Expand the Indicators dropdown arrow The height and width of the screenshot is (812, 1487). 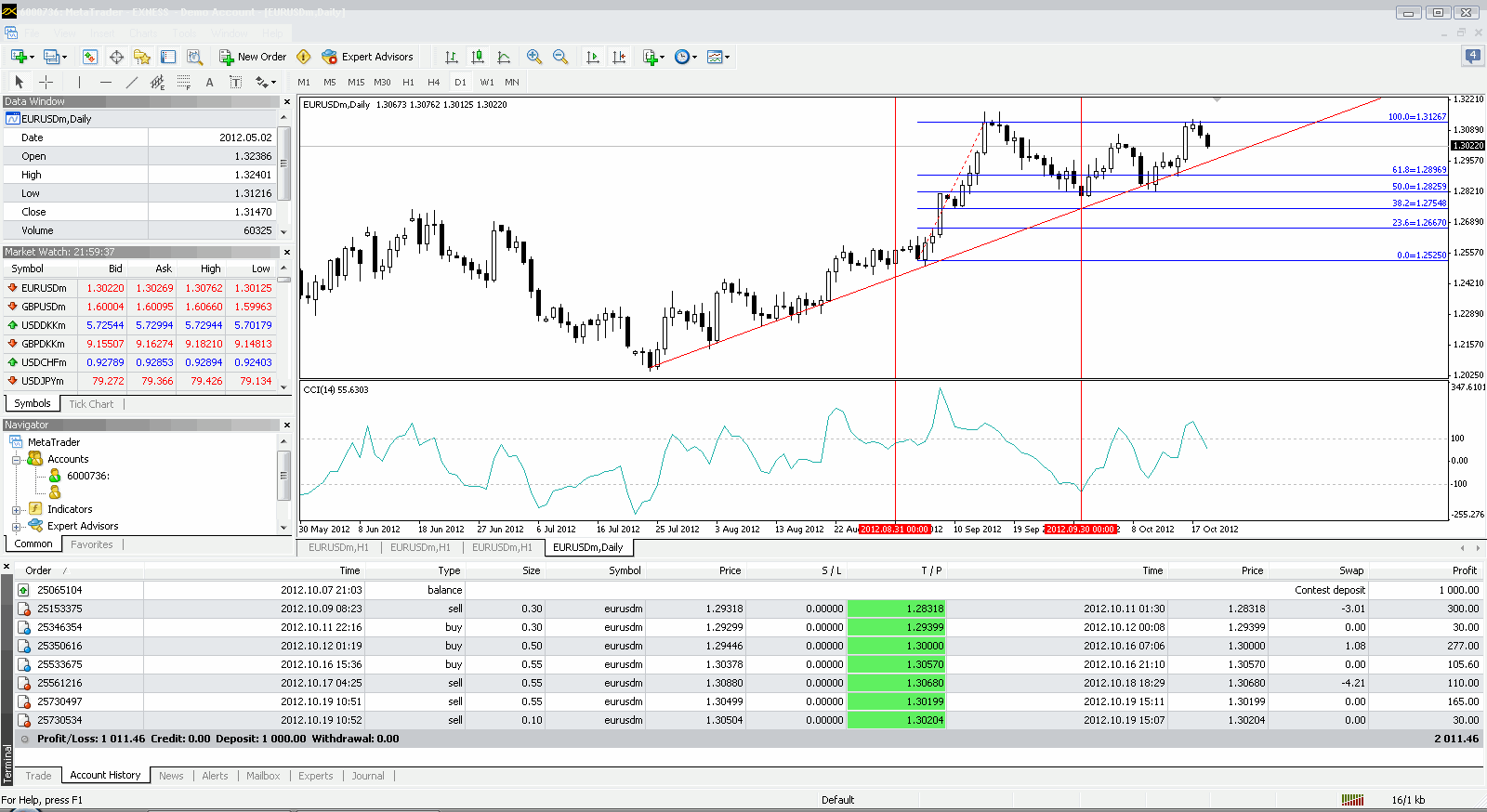coord(664,57)
